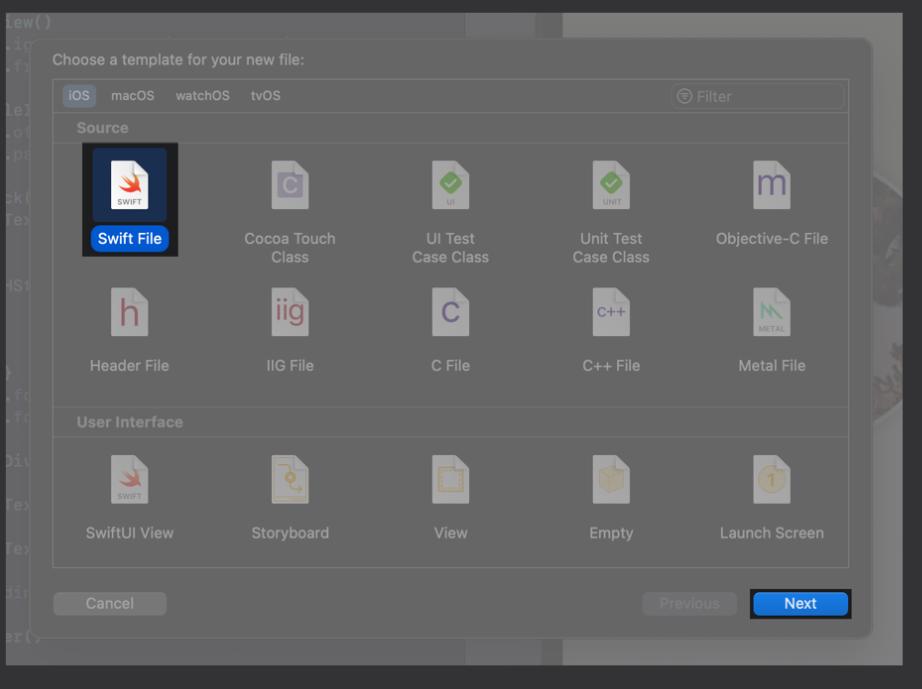Choose the C File template
922x689 pixels.
pos(450,330)
